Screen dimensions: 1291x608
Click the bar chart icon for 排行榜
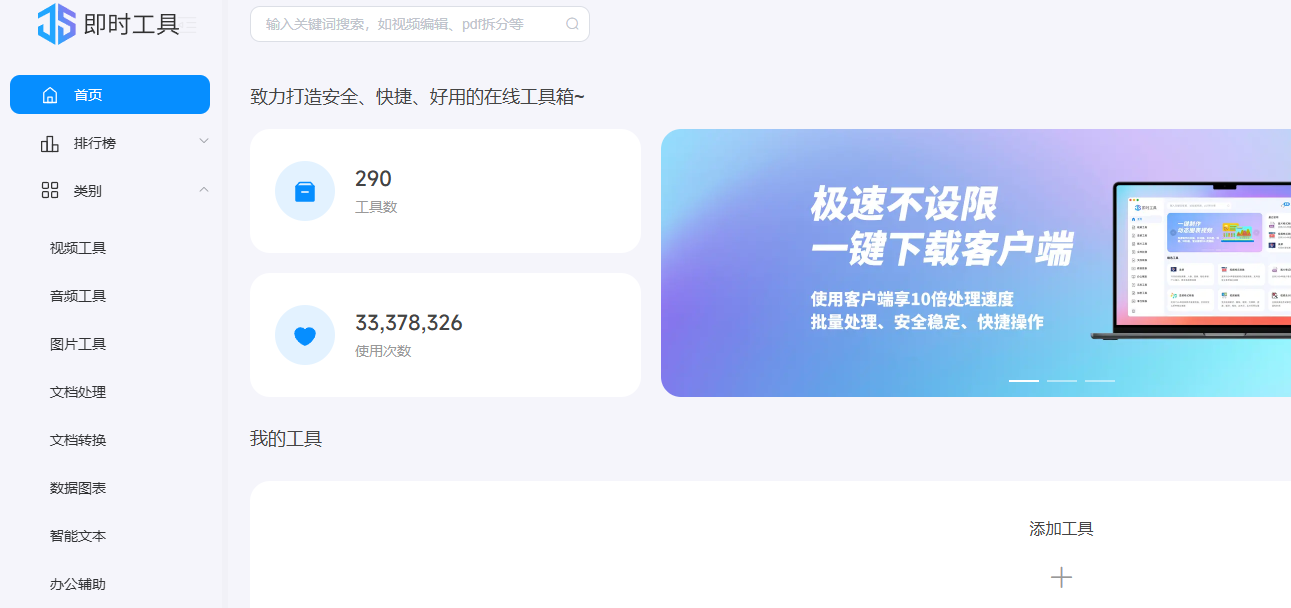[50, 143]
